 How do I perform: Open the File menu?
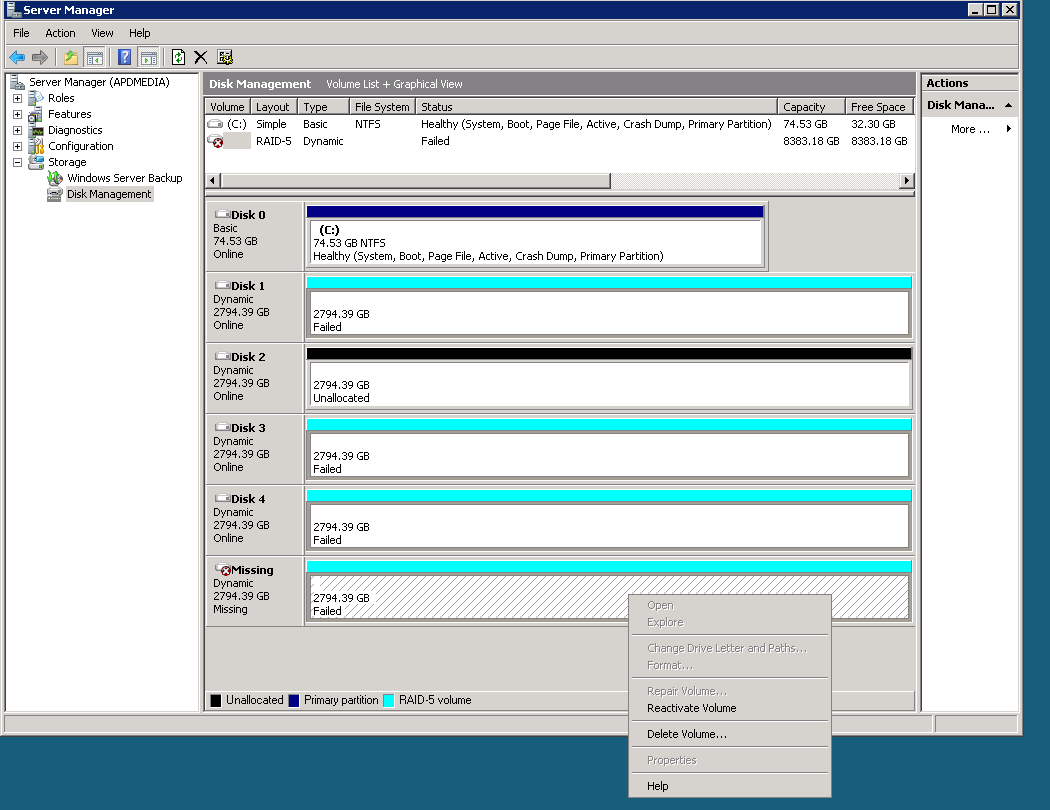21,33
